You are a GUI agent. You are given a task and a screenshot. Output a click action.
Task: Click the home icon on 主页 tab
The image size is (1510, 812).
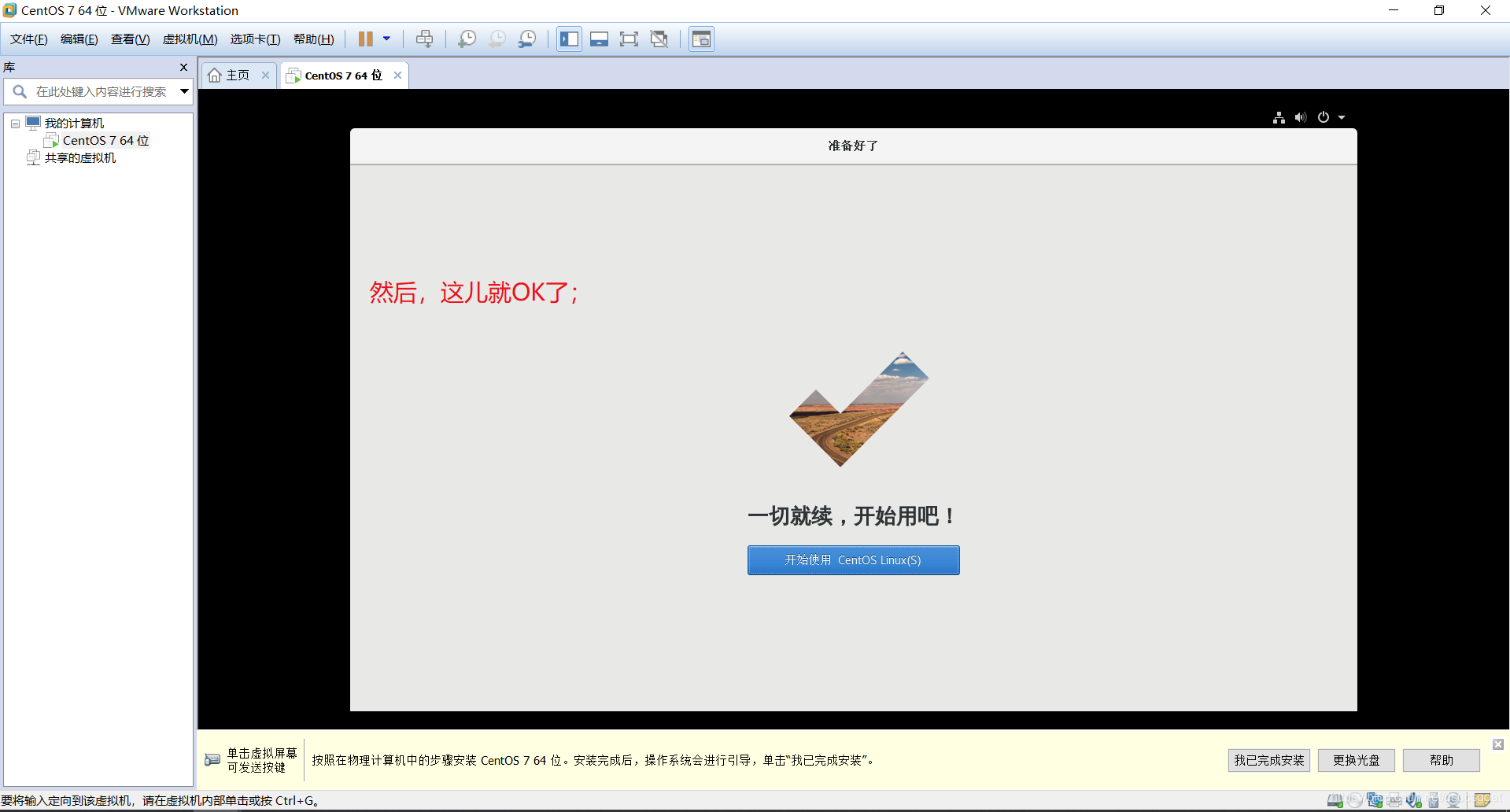tap(214, 76)
